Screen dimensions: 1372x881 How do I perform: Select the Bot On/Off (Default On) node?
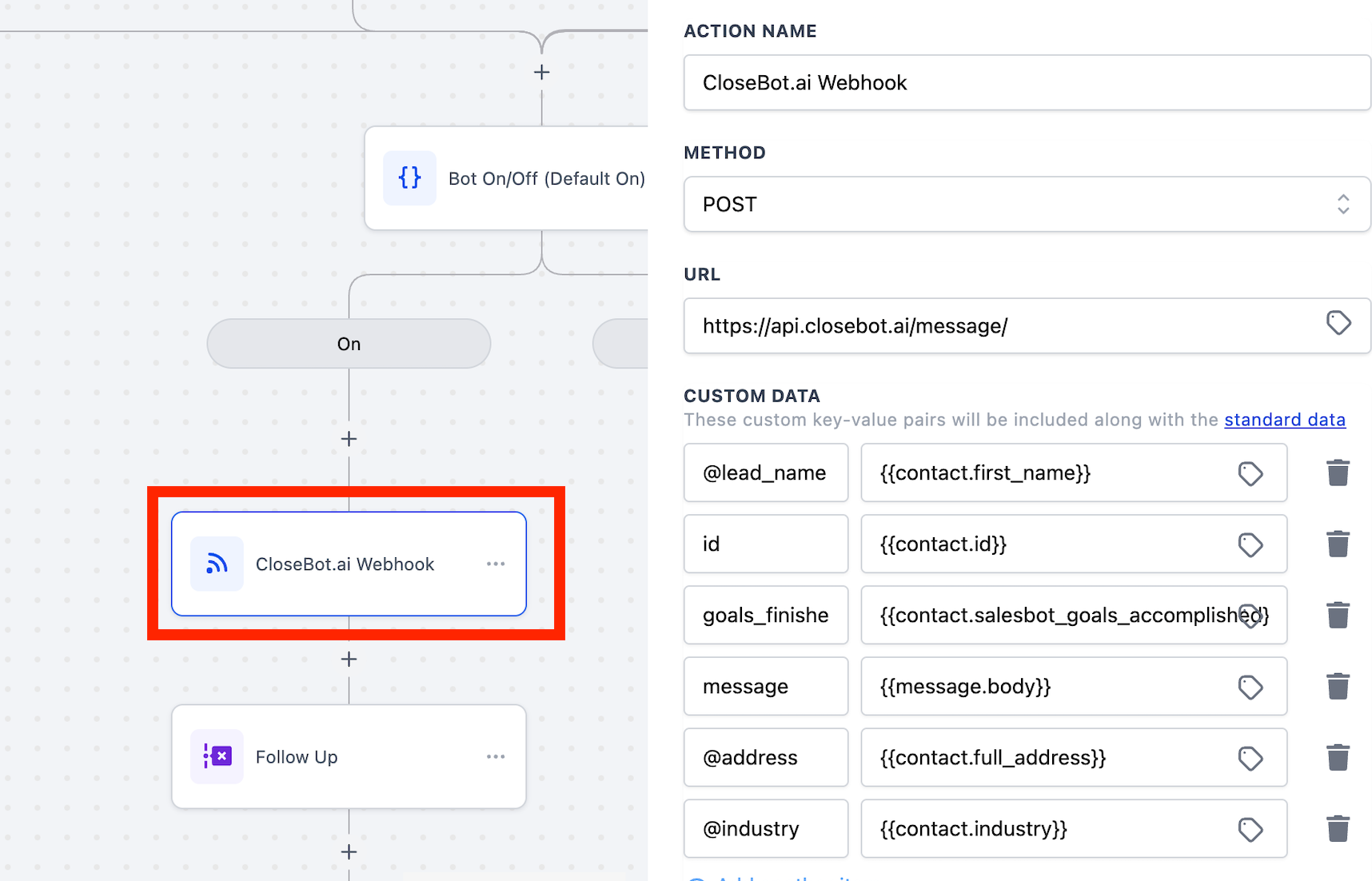click(507, 177)
